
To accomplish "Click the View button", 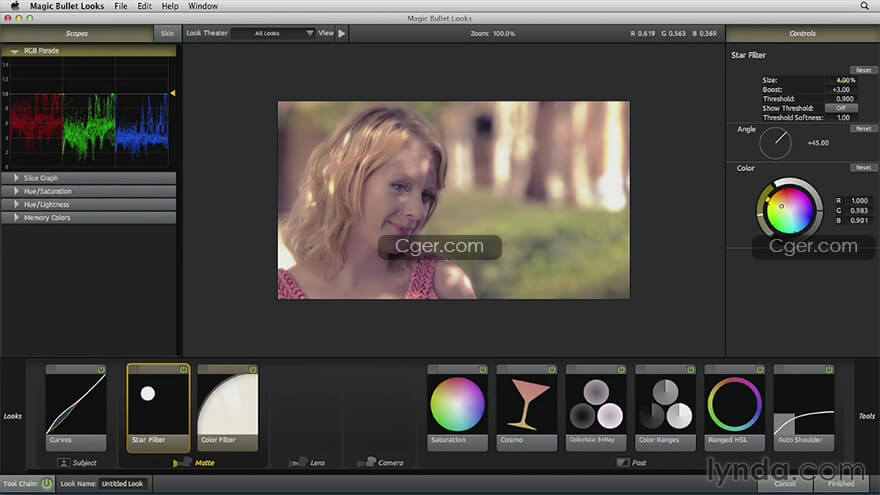I will point(326,33).
